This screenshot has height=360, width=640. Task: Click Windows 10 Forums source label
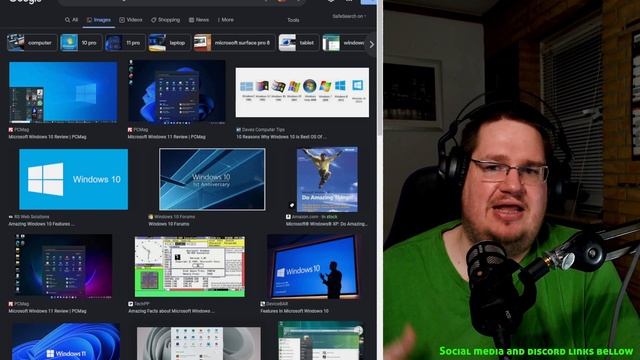click(174, 217)
